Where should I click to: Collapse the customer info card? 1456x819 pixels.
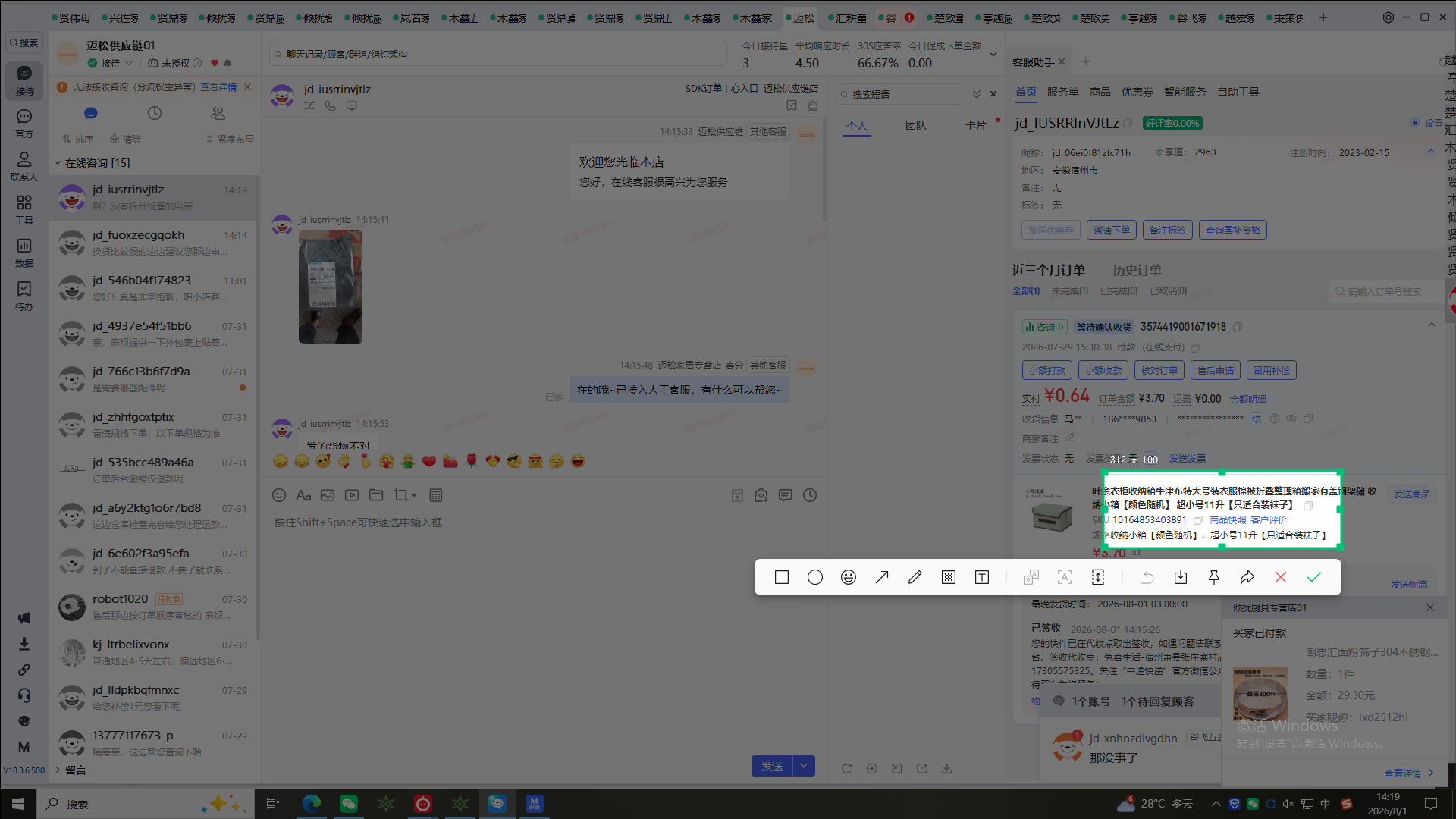[1431, 152]
